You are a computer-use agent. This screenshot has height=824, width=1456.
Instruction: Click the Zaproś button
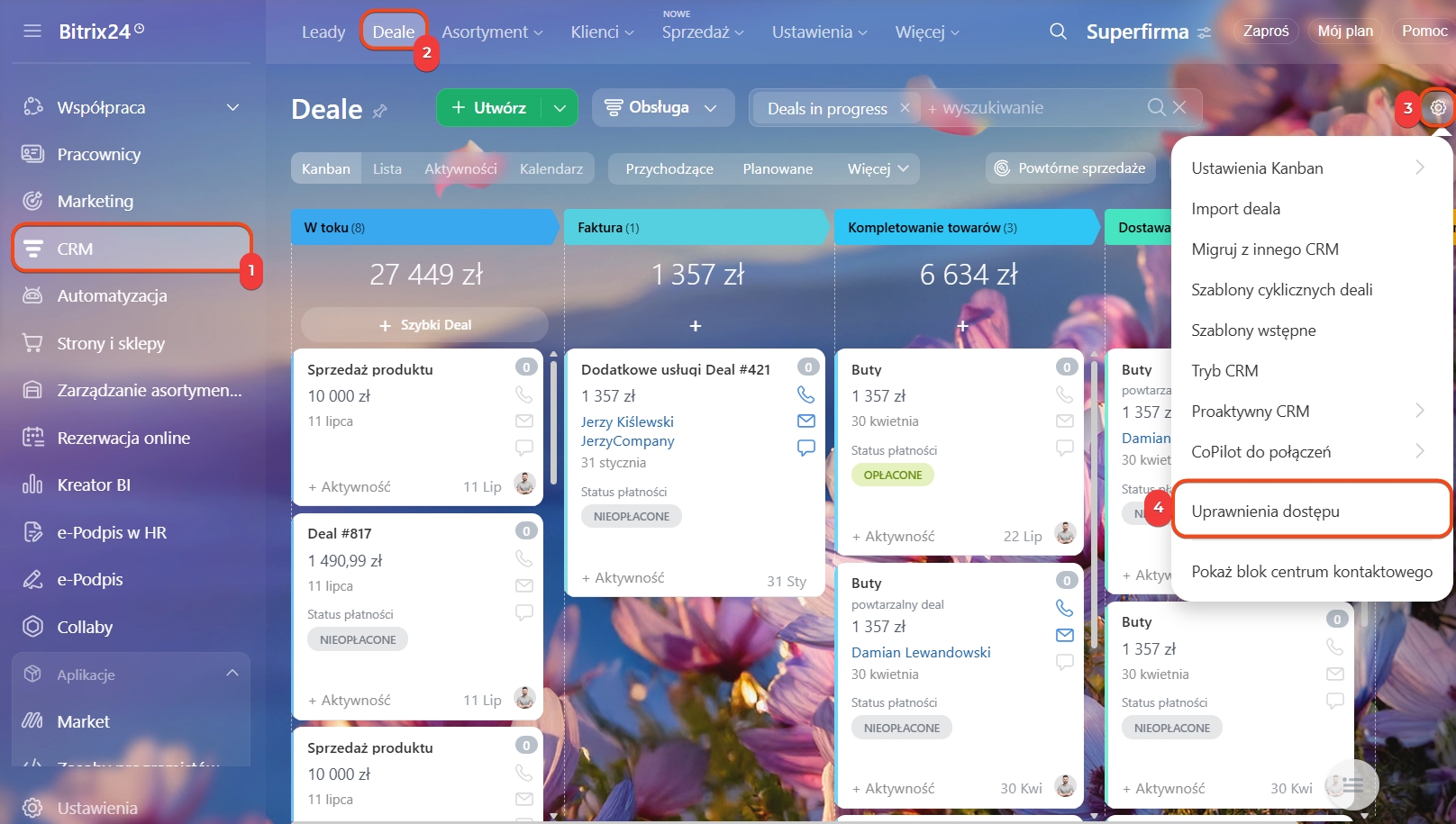[x=1266, y=32]
